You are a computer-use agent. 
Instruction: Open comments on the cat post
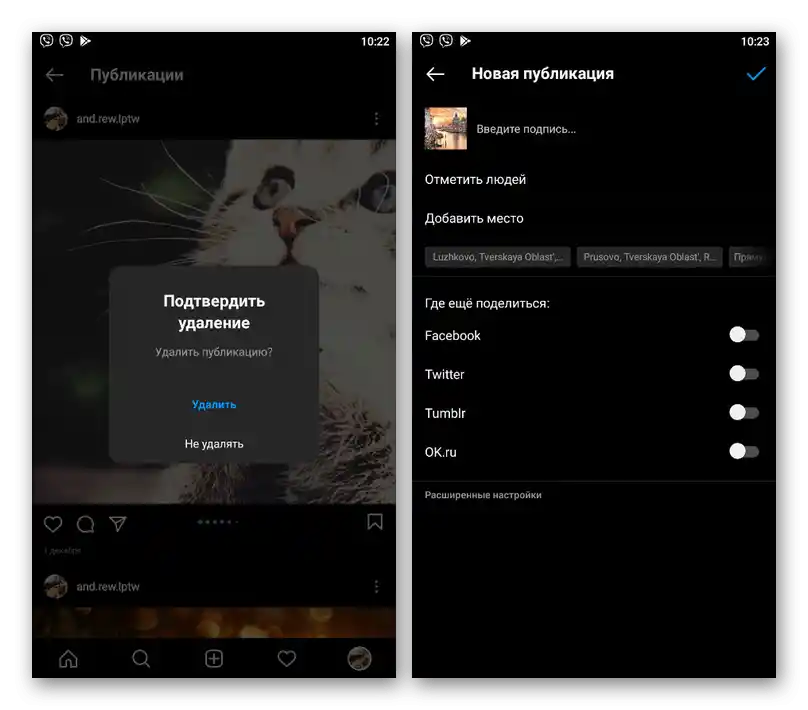tap(86, 523)
